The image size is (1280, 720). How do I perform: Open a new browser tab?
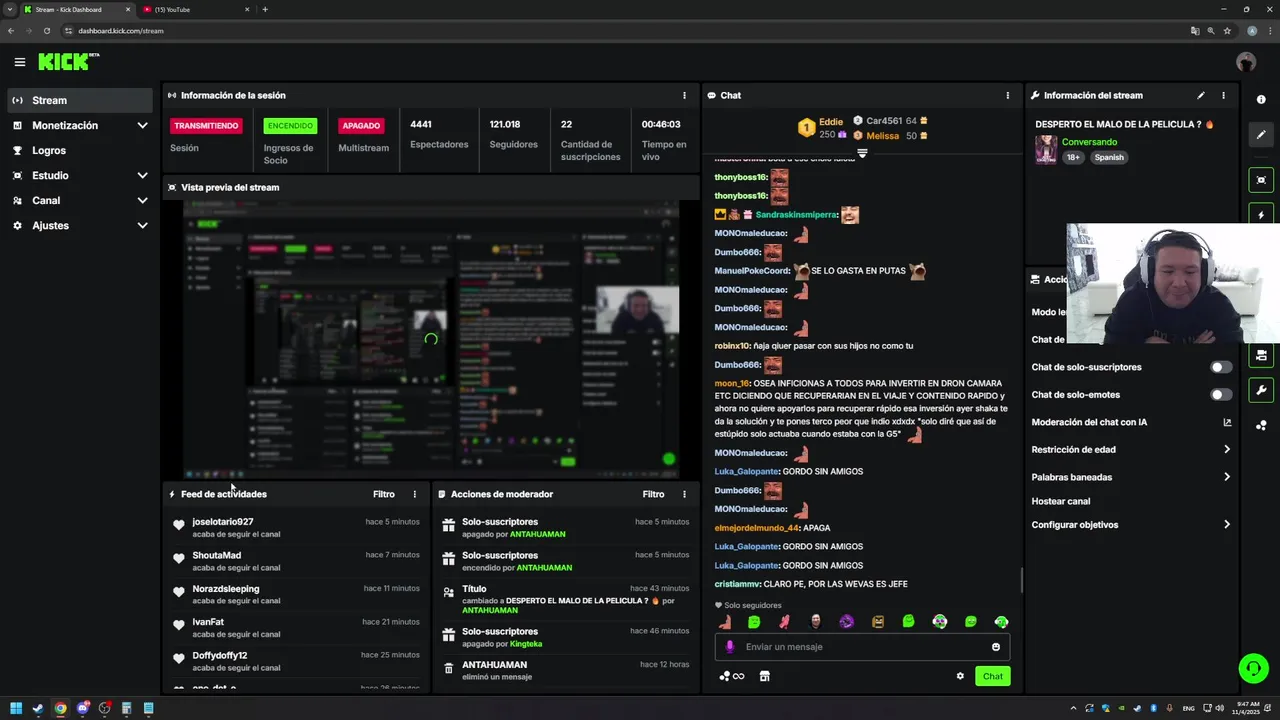265,9
